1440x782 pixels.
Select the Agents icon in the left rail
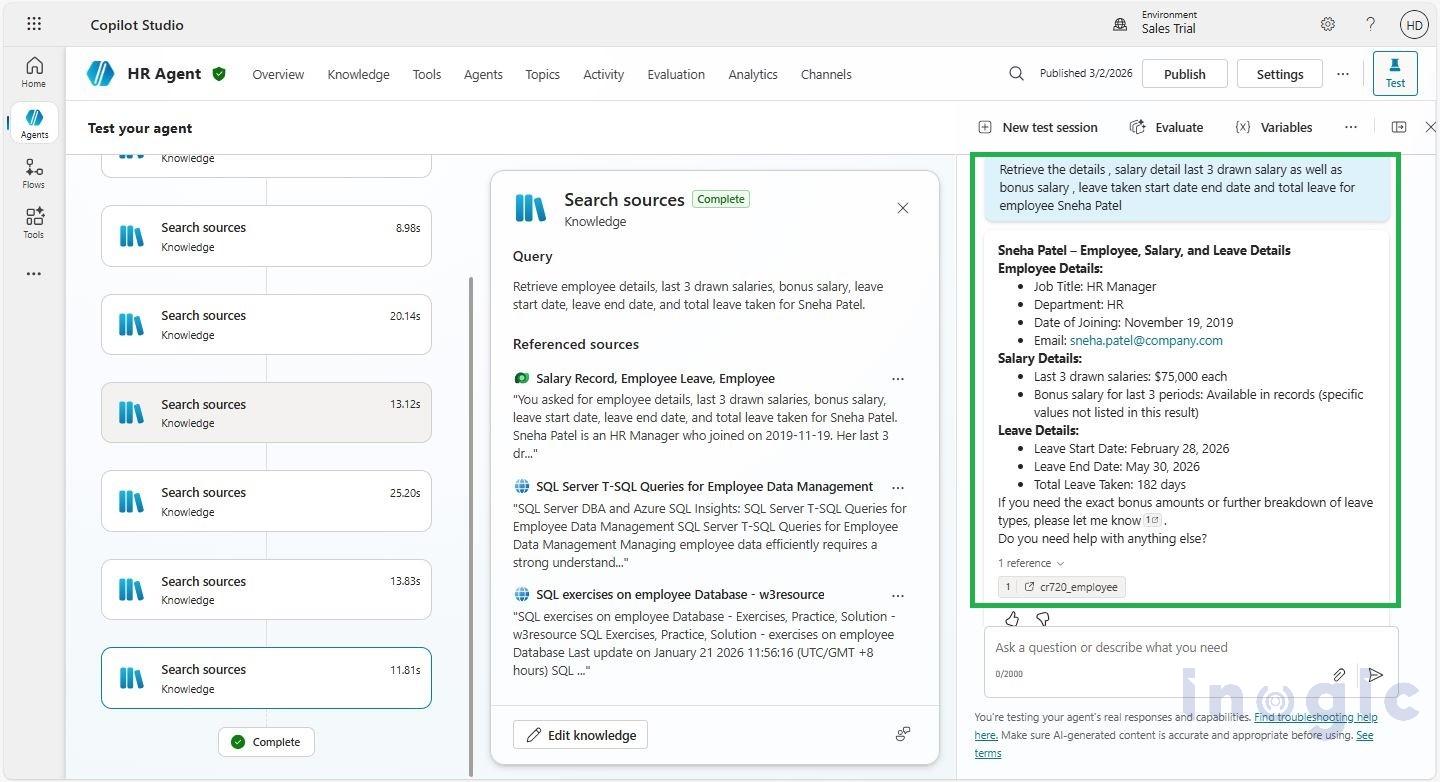[33, 122]
